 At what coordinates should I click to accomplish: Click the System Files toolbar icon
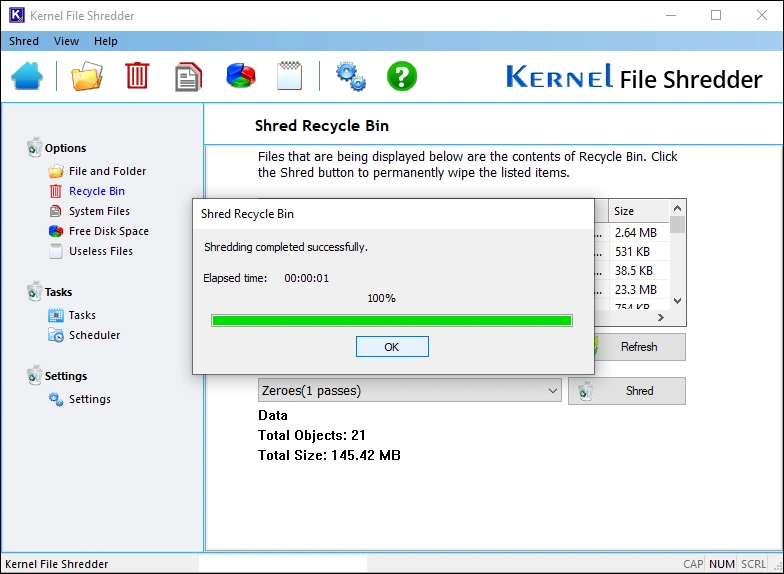click(188, 76)
